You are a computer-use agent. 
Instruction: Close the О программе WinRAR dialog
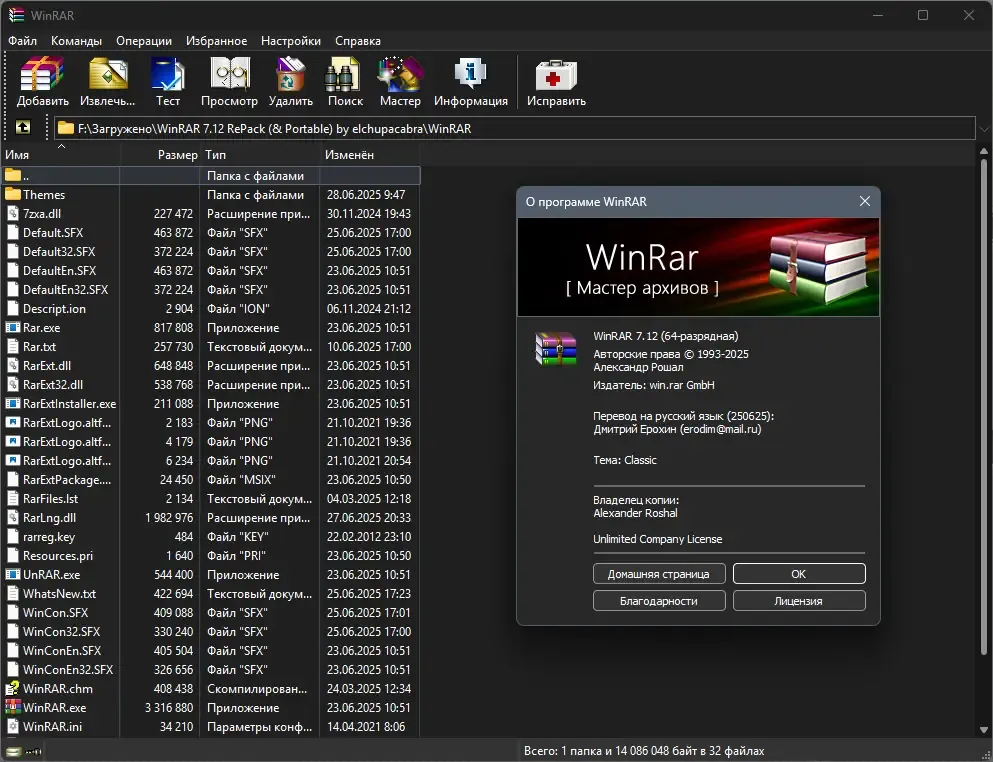click(864, 201)
